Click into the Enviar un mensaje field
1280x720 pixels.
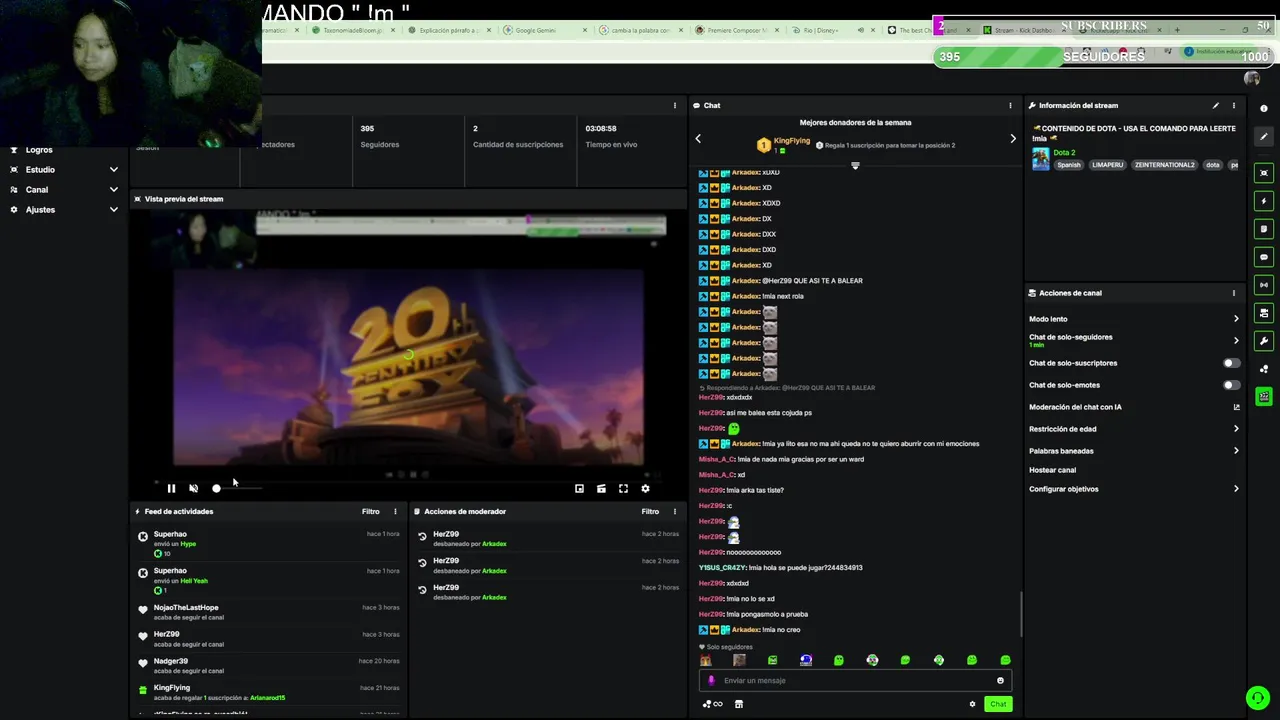point(855,681)
